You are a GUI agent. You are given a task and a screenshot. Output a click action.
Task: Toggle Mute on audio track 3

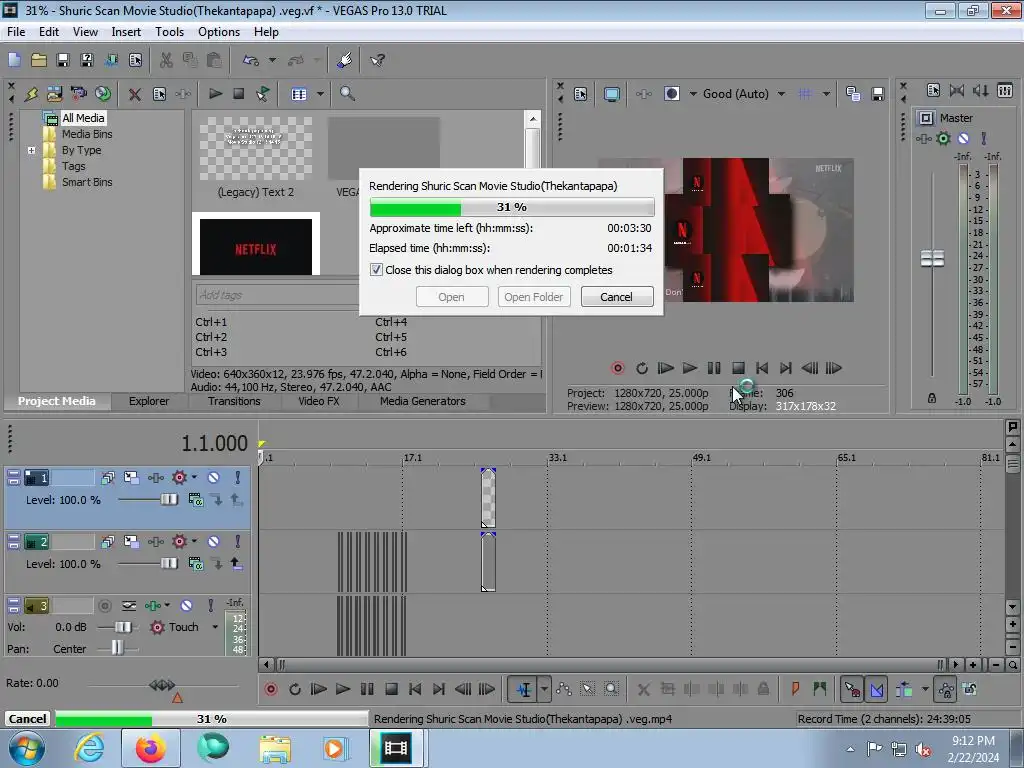pyautogui.click(x=186, y=605)
